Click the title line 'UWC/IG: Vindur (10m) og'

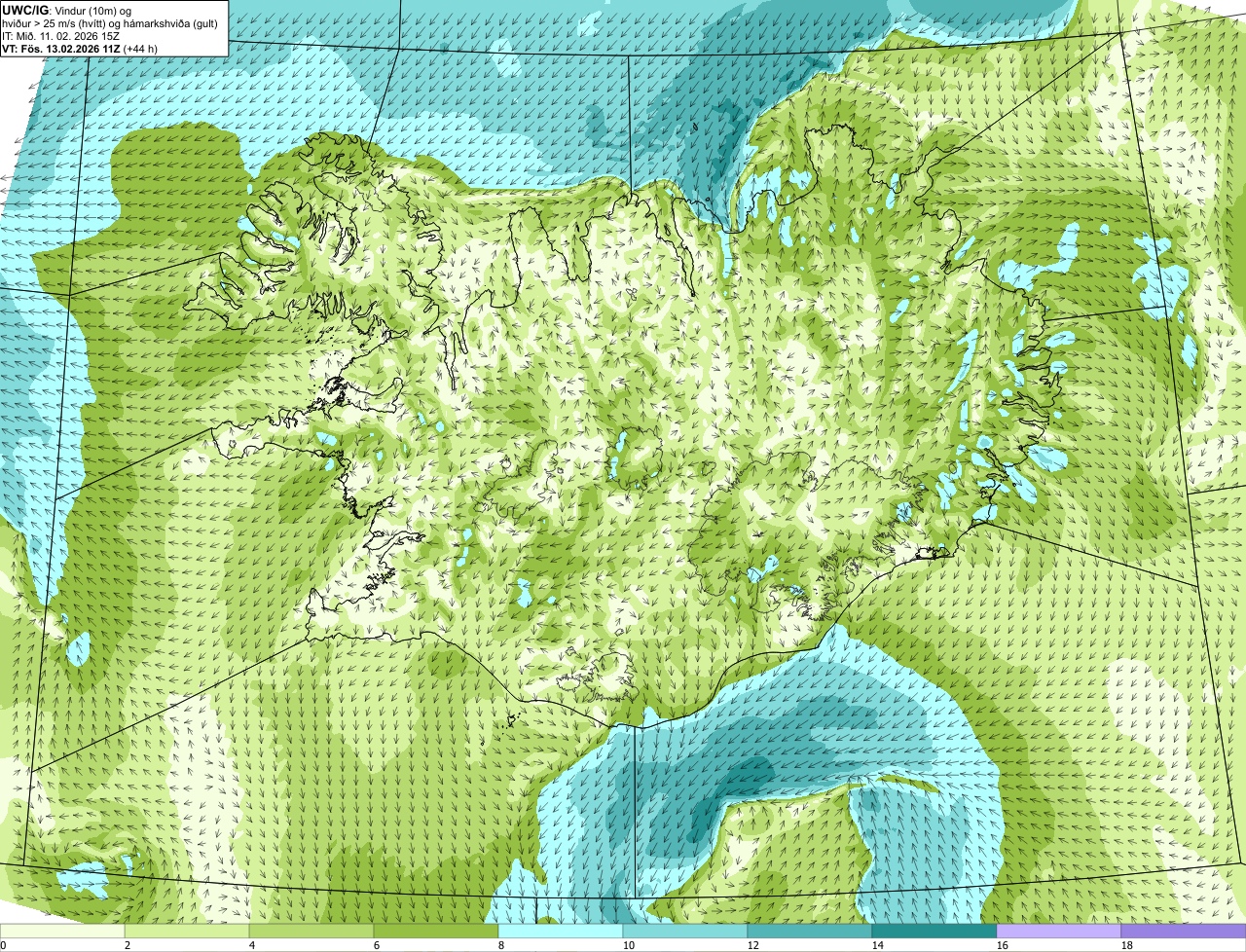(67, 10)
